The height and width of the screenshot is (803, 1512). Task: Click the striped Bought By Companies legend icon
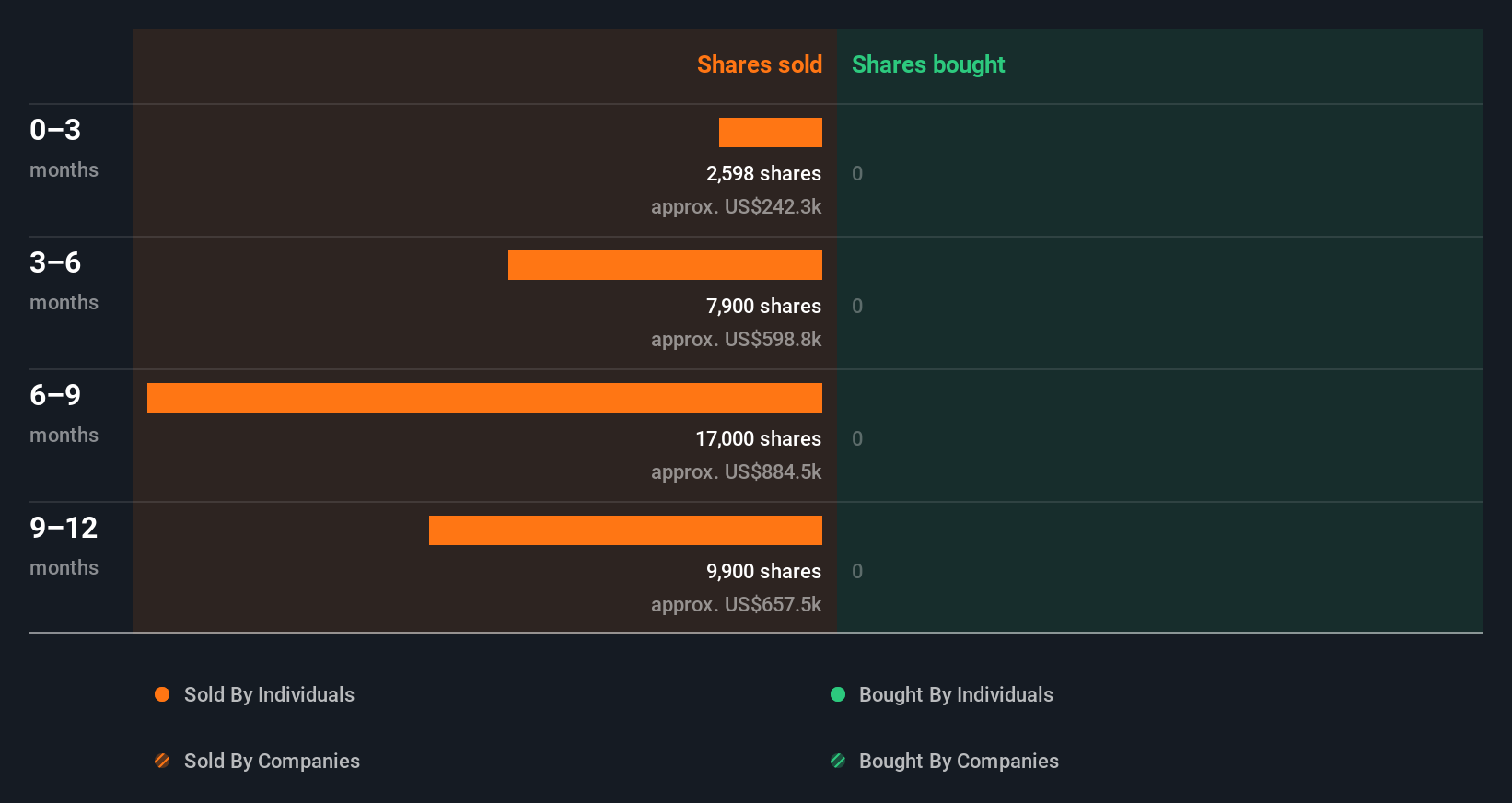838,761
